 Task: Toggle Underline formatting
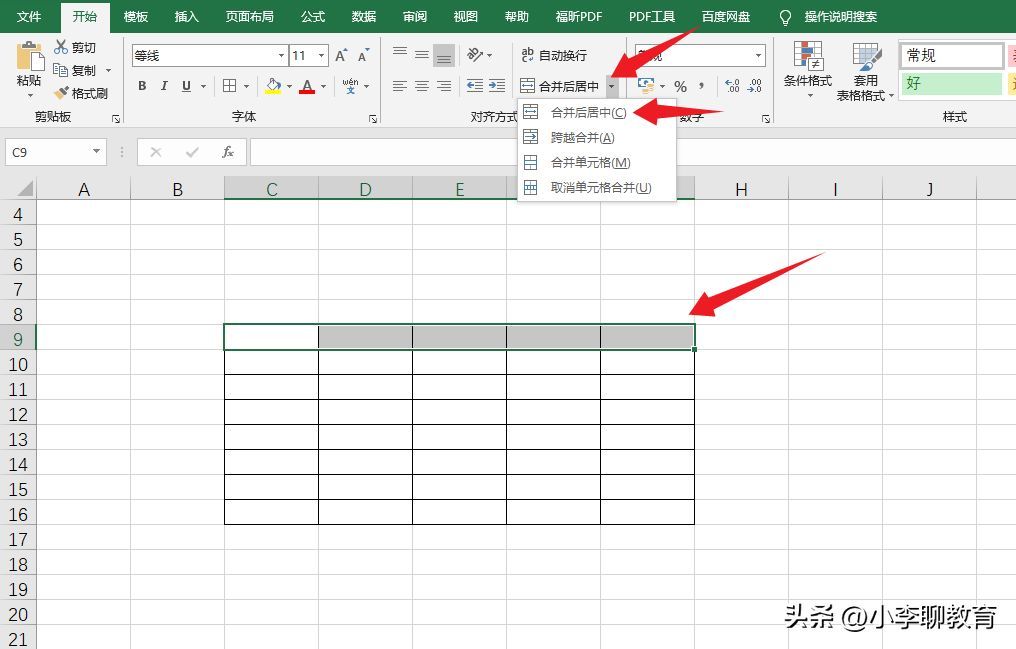(186, 85)
